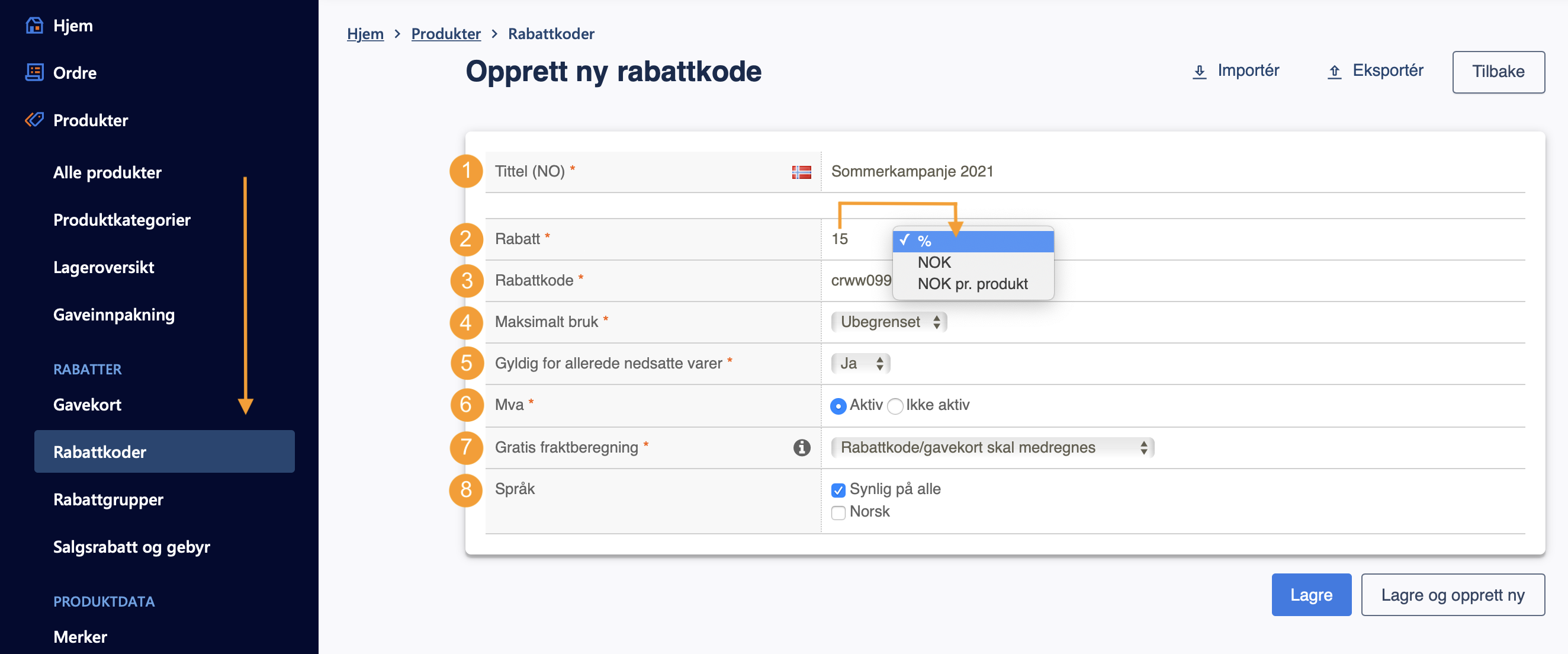Open Salgsrabatt og gebyr
This screenshot has height=654, width=1568.
(x=131, y=547)
